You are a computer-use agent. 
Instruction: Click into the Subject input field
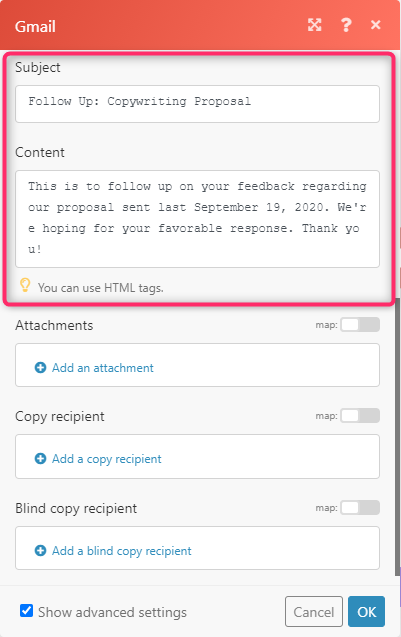(x=197, y=104)
